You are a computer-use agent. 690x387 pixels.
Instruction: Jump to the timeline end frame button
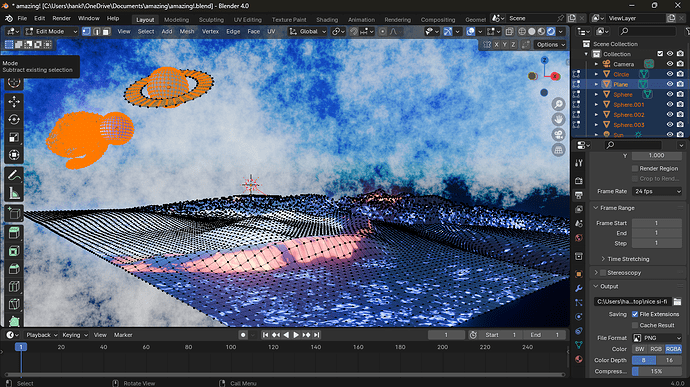tap(316, 335)
